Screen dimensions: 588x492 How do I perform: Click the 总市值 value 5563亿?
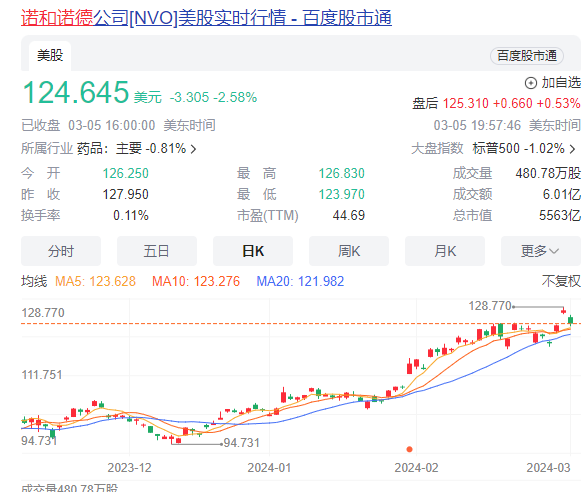(x=560, y=215)
